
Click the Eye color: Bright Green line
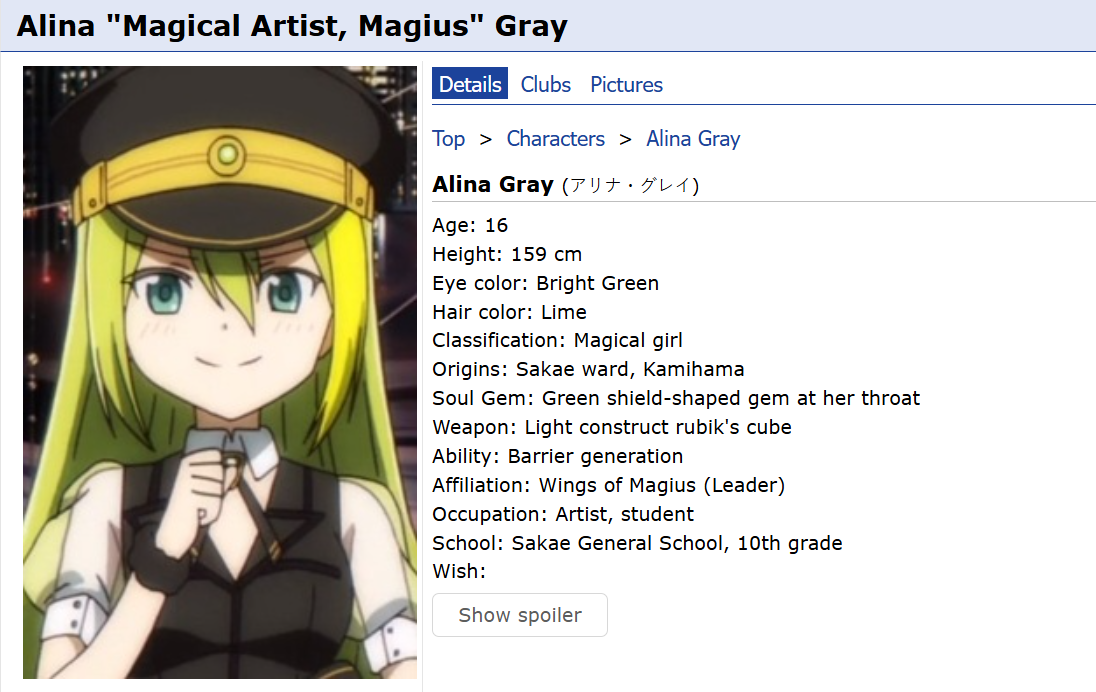click(x=545, y=283)
